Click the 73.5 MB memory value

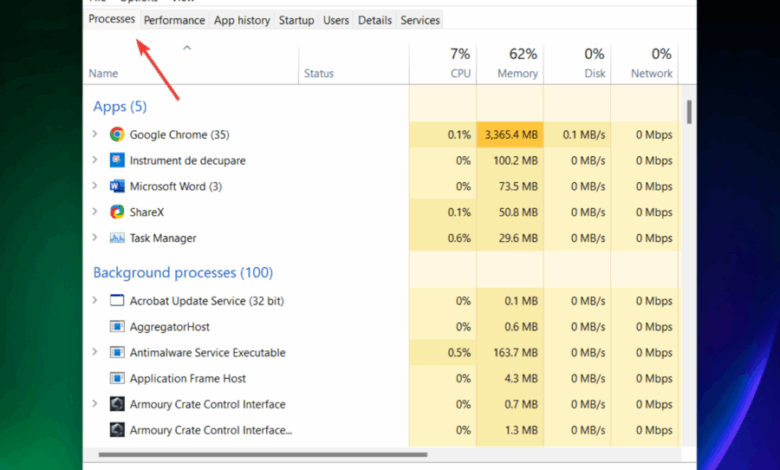click(518, 187)
